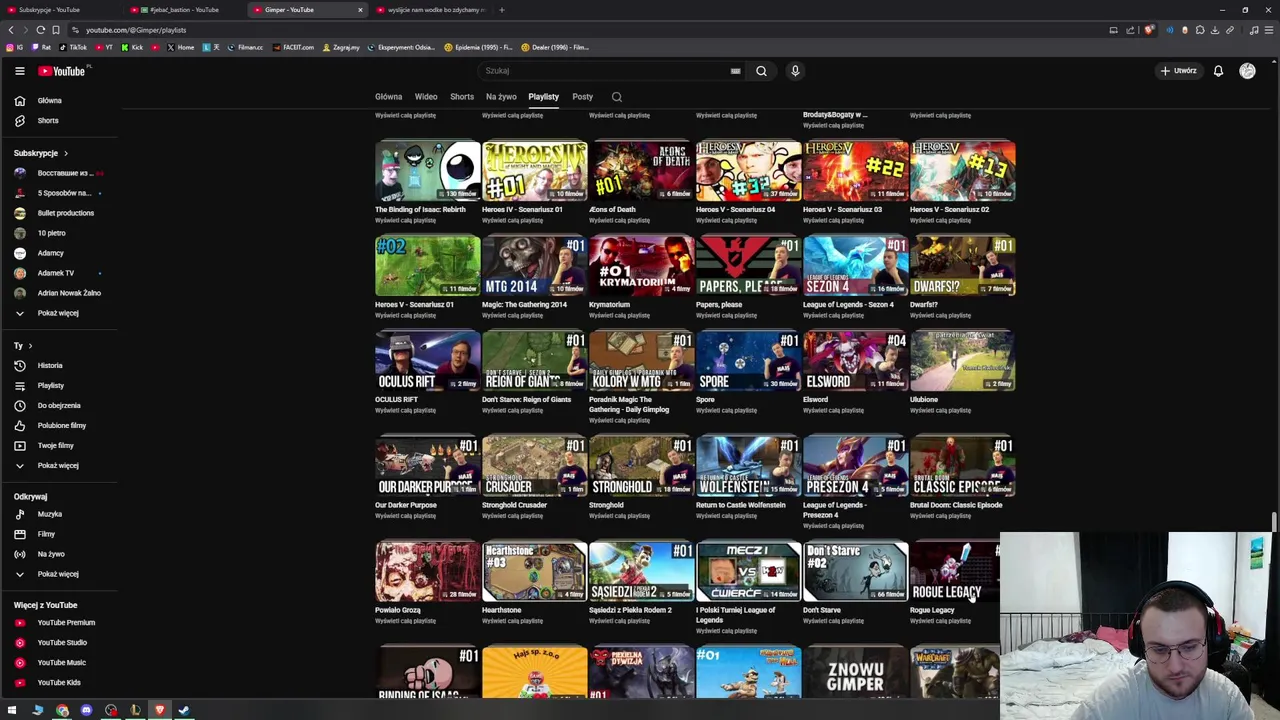This screenshot has height=720, width=1280.
Task: Expand Pokaż więcej under Twoje filmy
Action: click(58, 465)
